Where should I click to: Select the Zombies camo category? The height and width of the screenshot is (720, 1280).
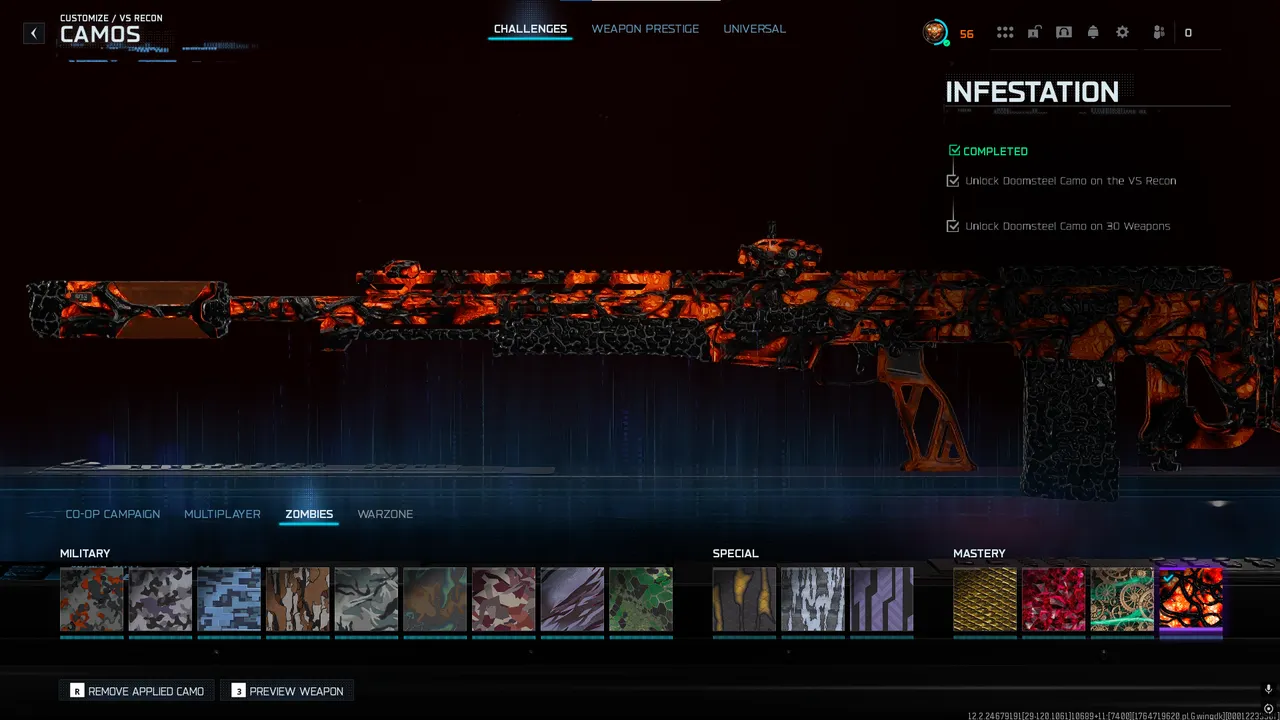coord(309,514)
